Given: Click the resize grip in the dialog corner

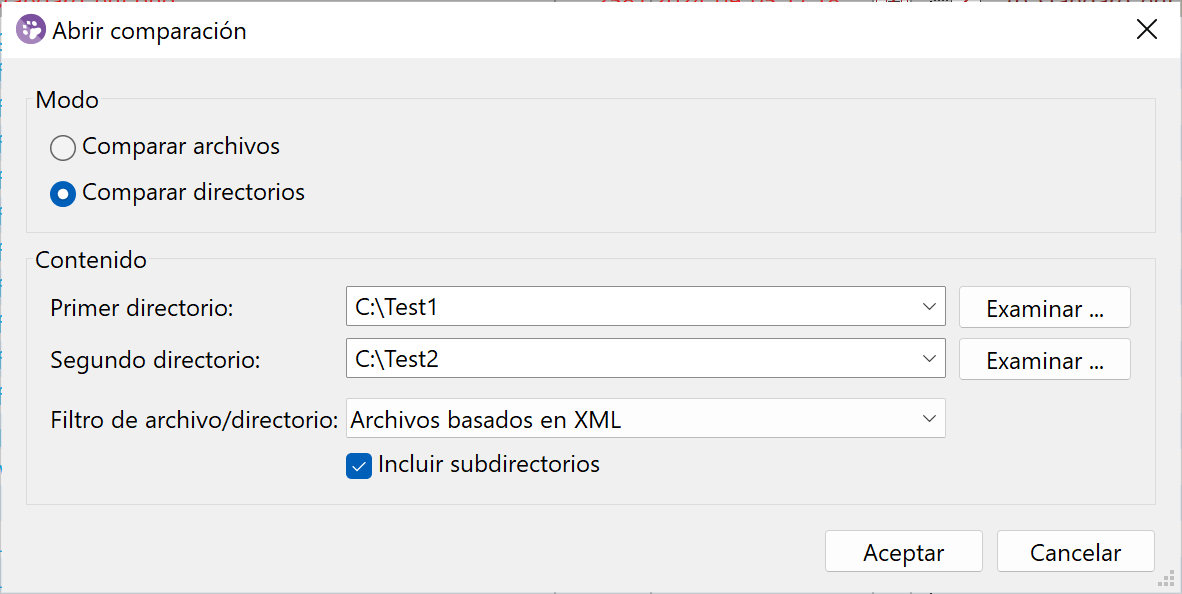Looking at the screenshot, I should [x=1166, y=578].
